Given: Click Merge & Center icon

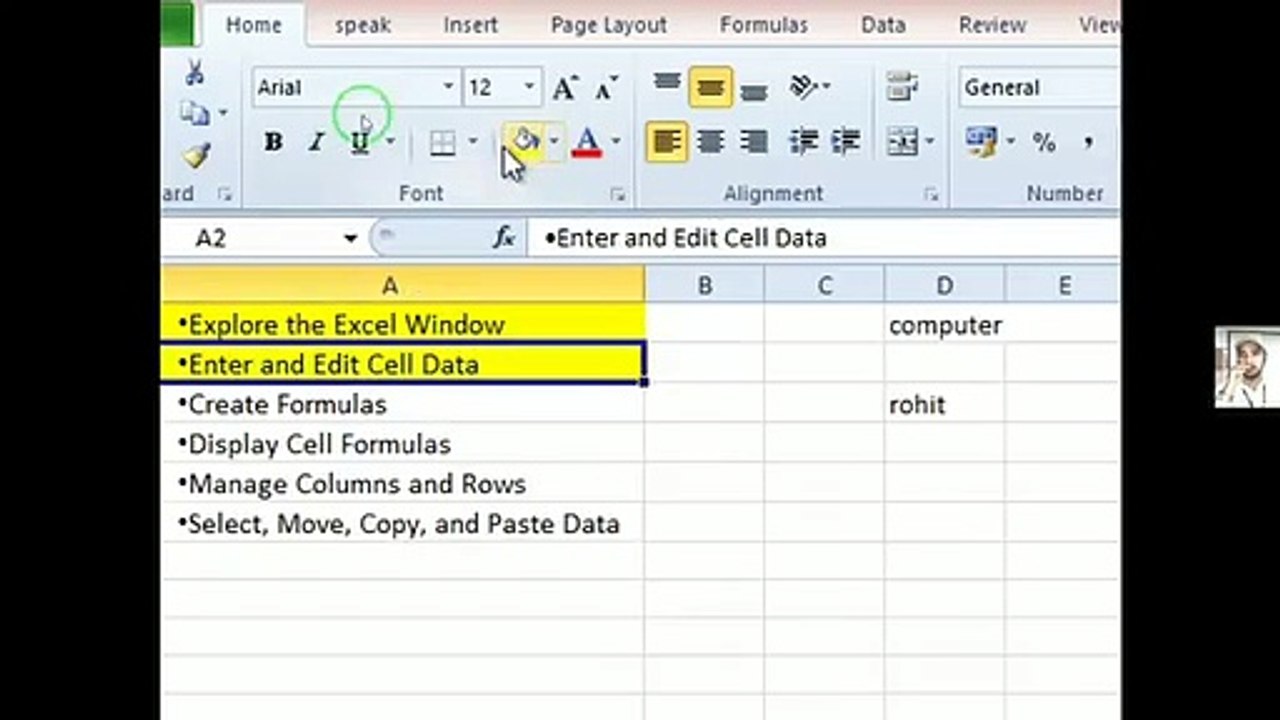Looking at the screenshot, I should tap(902, 143).
